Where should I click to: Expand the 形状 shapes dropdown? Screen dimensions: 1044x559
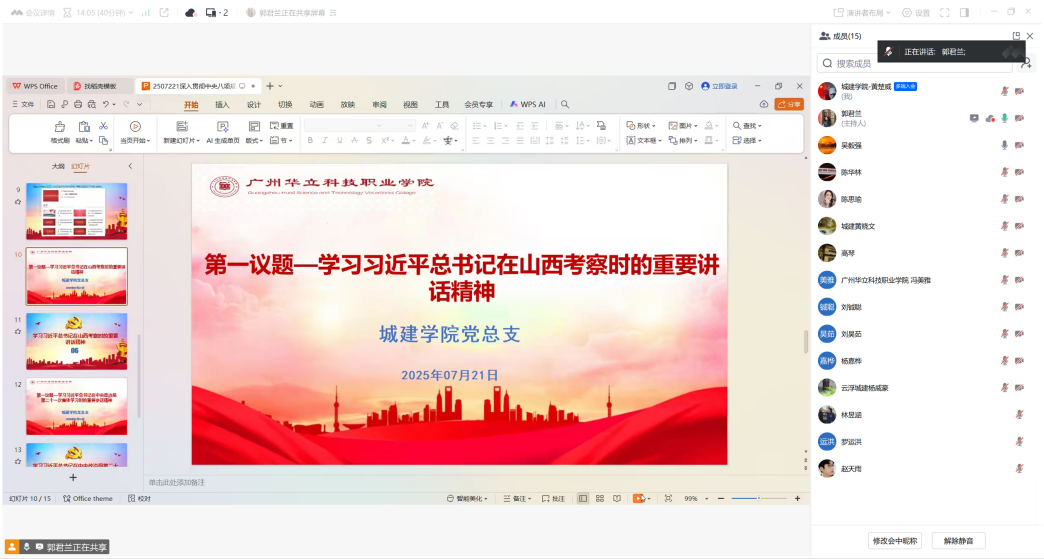[641, 126]
